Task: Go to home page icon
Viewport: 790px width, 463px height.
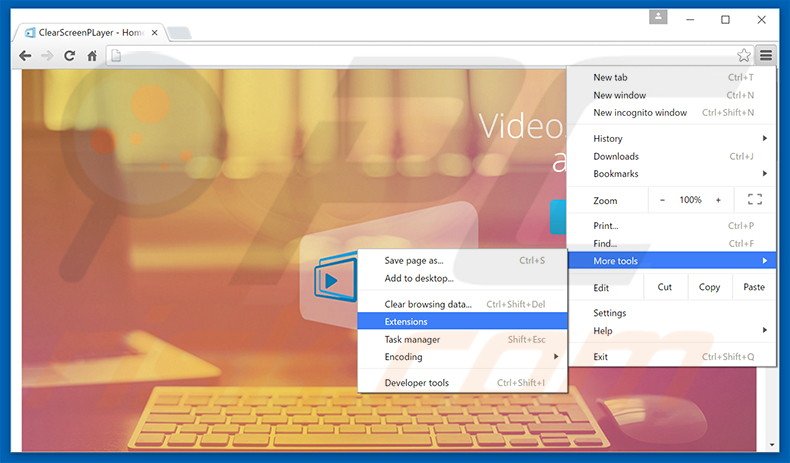Action: (92, 56)
